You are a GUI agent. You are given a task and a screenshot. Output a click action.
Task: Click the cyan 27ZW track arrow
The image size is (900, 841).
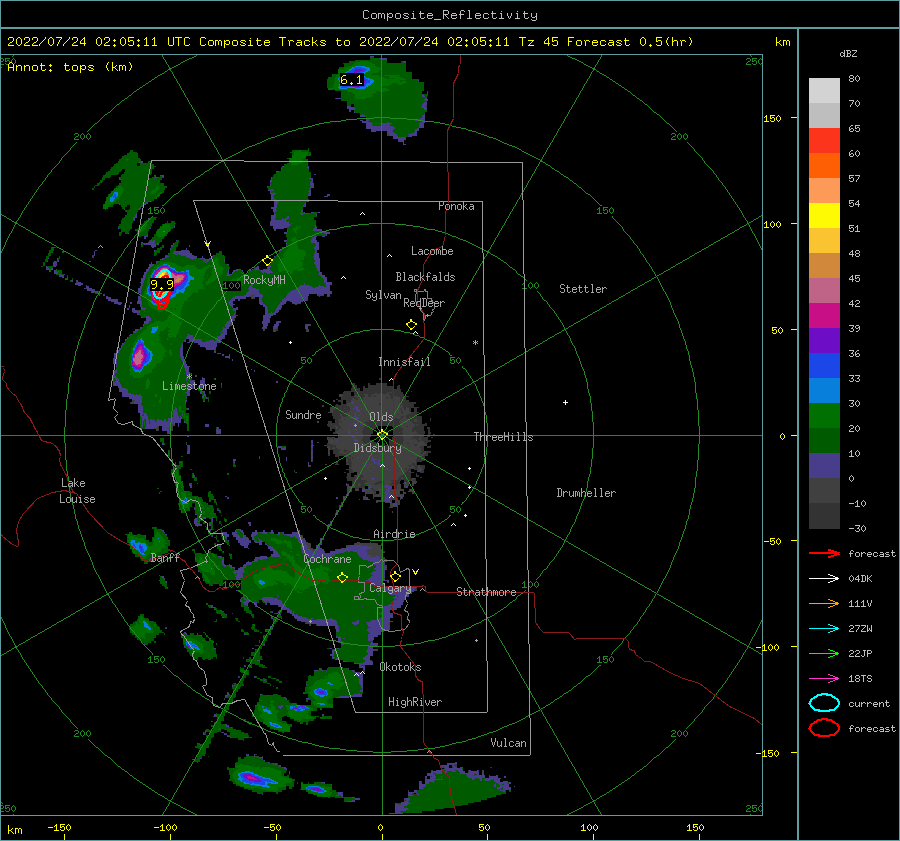(824, 628)
